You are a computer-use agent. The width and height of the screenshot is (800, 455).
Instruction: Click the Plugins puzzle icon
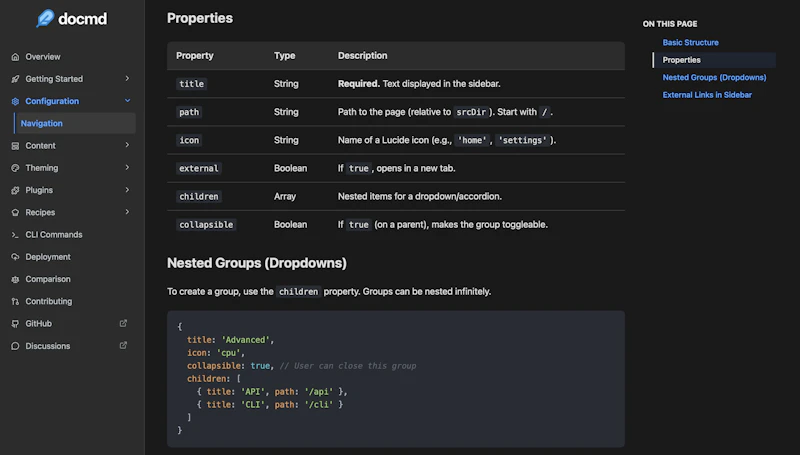(x=15, y=190)
